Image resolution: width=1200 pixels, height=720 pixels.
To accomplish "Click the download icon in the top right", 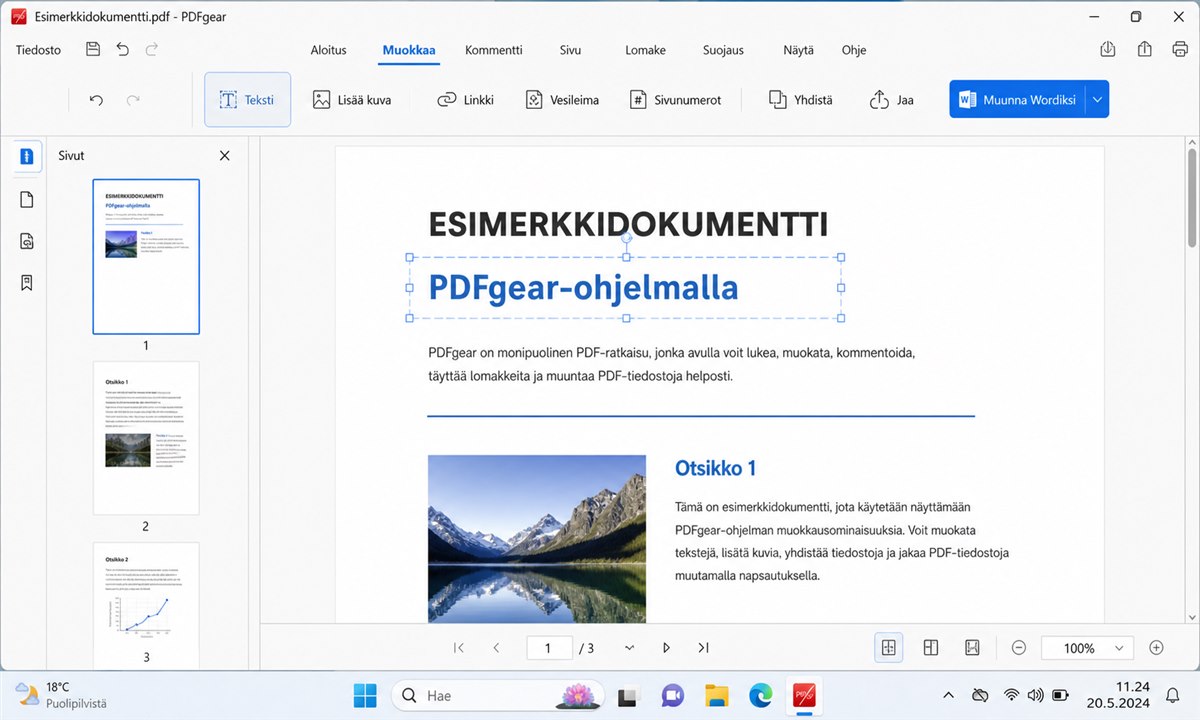I will click(x=1107, y=49).
